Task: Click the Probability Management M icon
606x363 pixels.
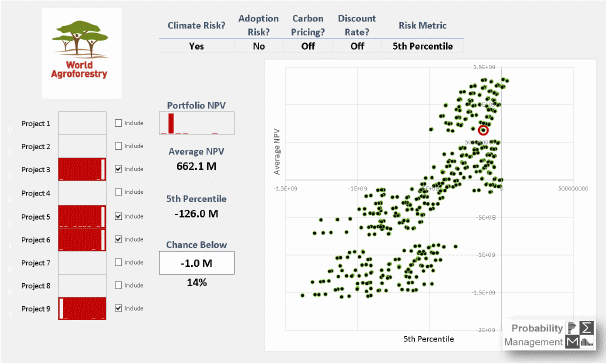Action: (572, 342)
